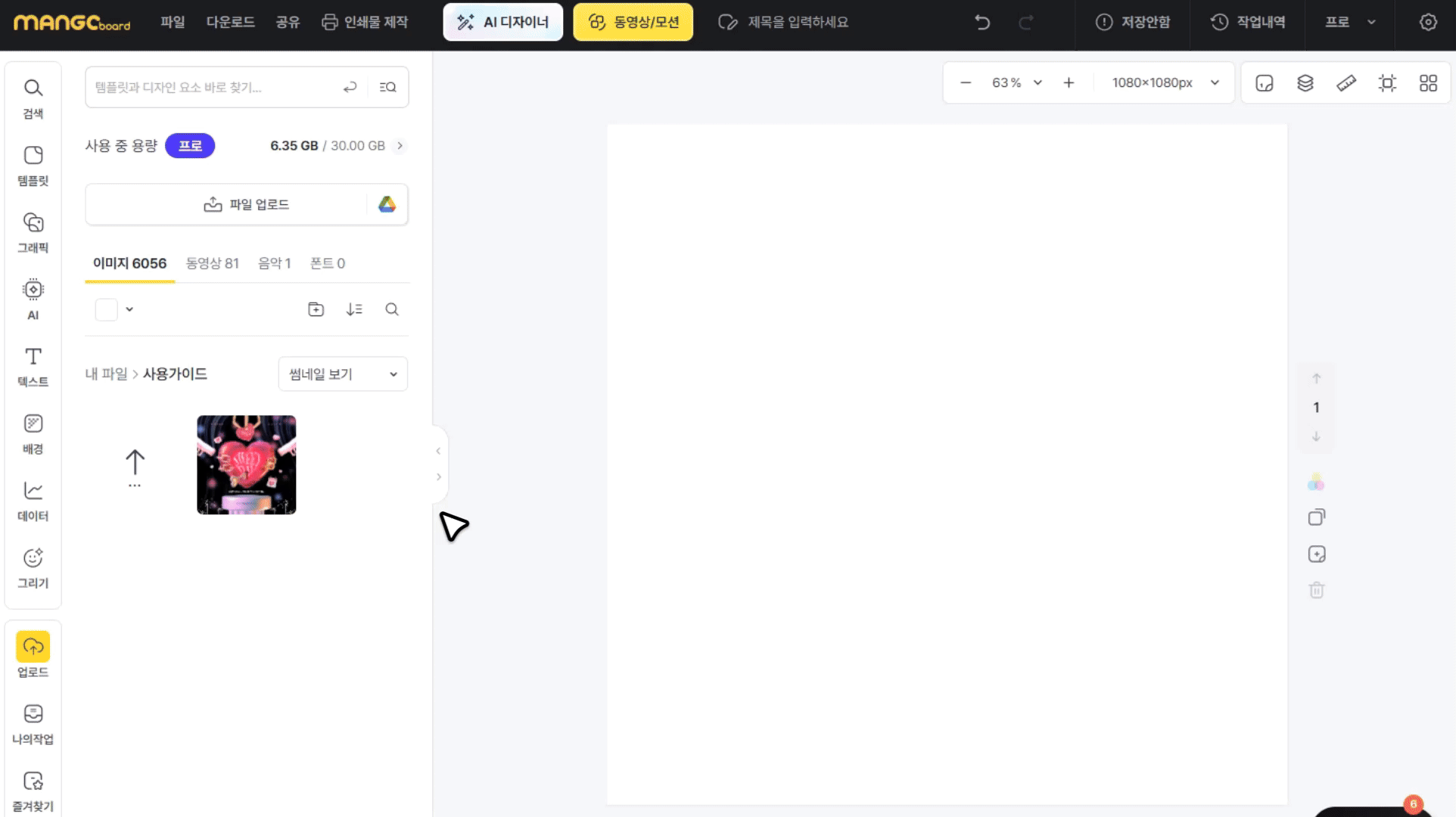Create a new folder in uploads

pyautogui.click(x=316, y=309)
